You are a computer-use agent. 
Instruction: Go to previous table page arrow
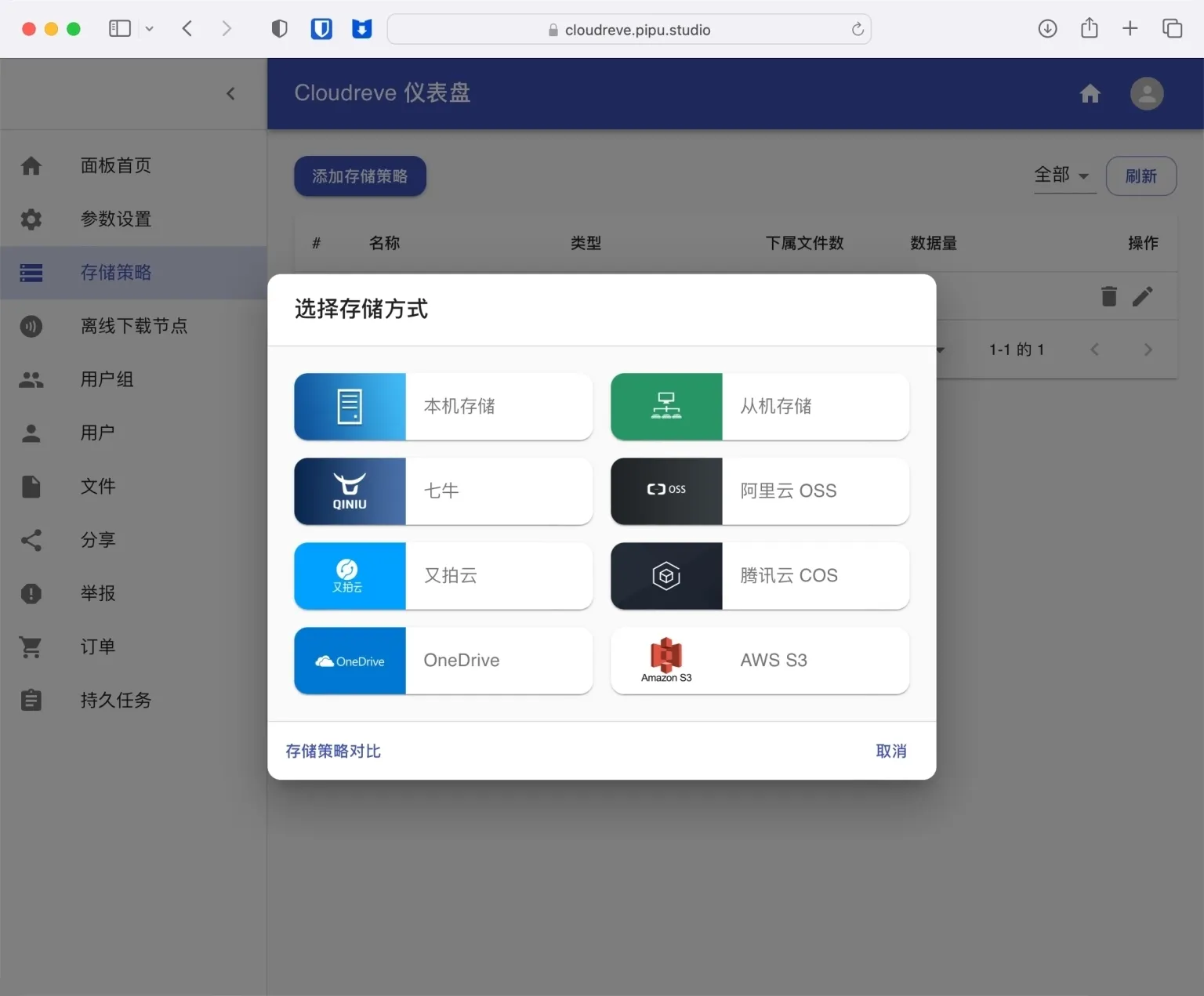1095,350
